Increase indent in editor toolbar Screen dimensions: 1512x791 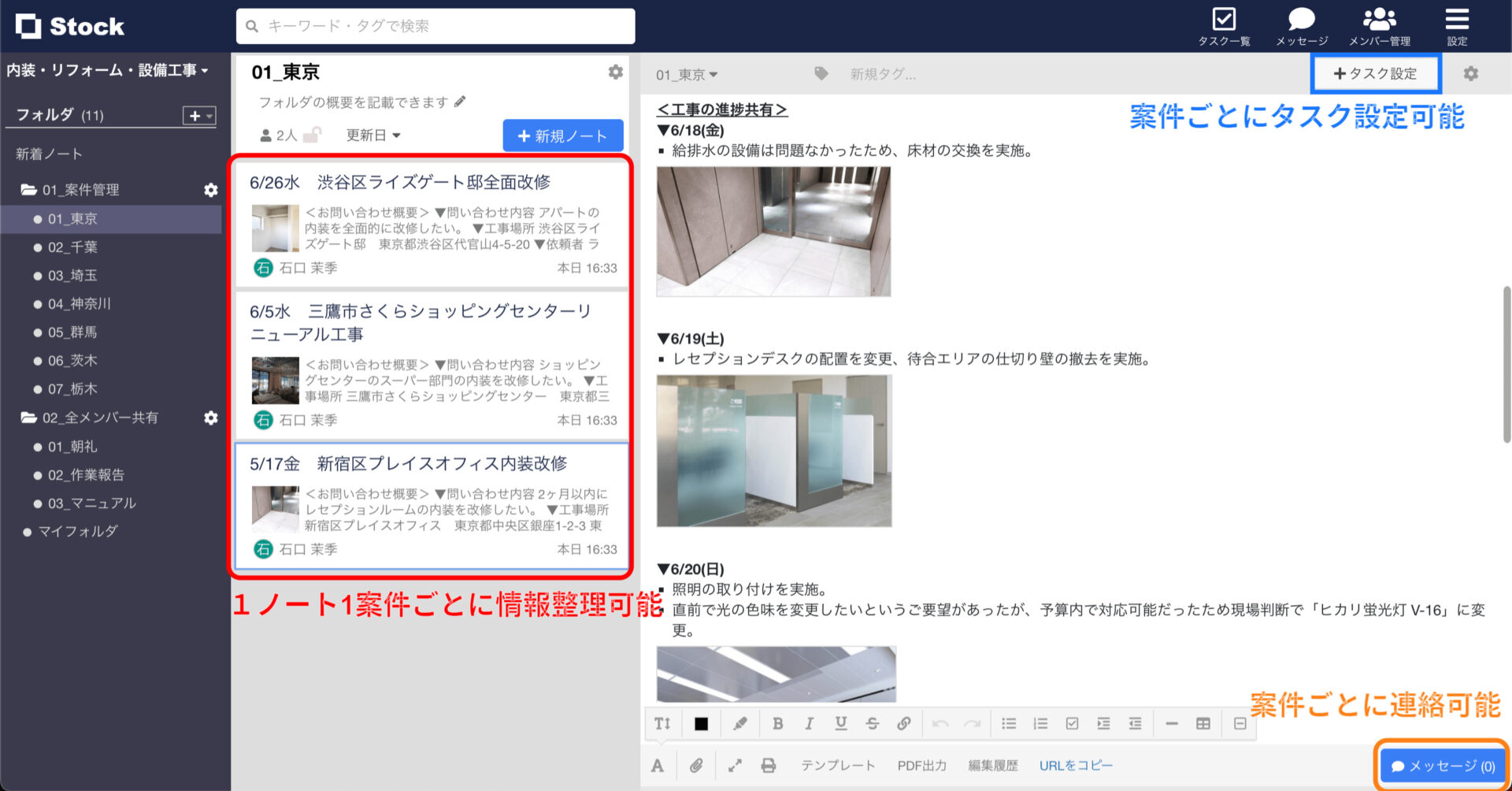(x=1103, y=723)
